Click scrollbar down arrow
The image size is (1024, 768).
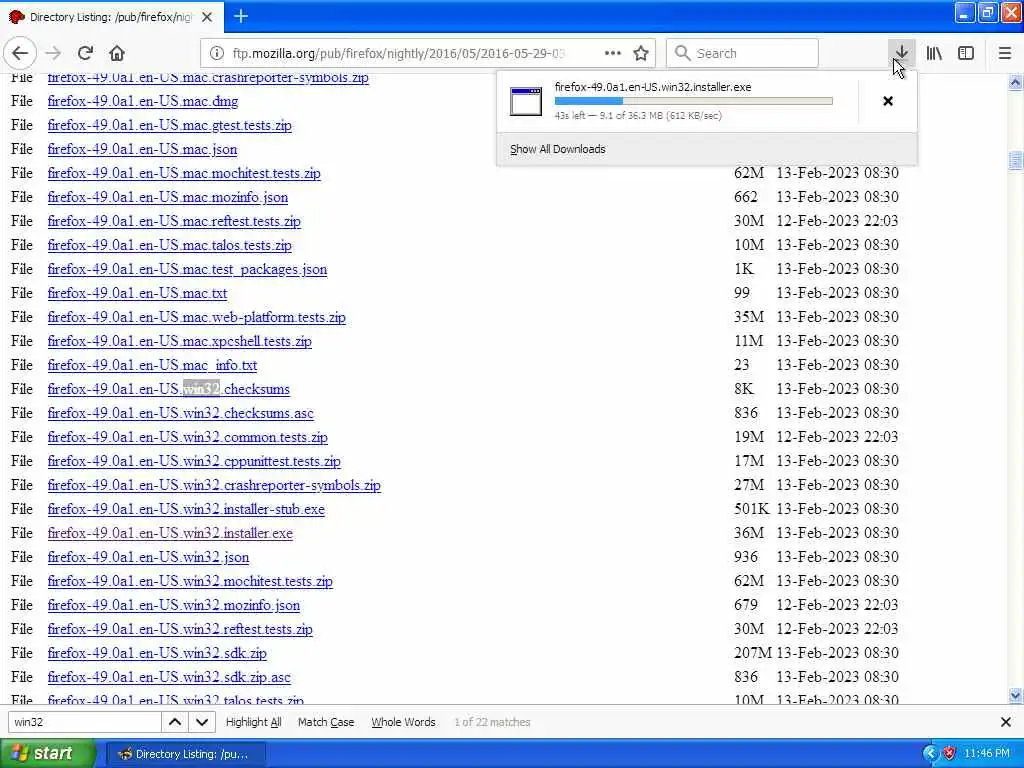[1015, 696]
